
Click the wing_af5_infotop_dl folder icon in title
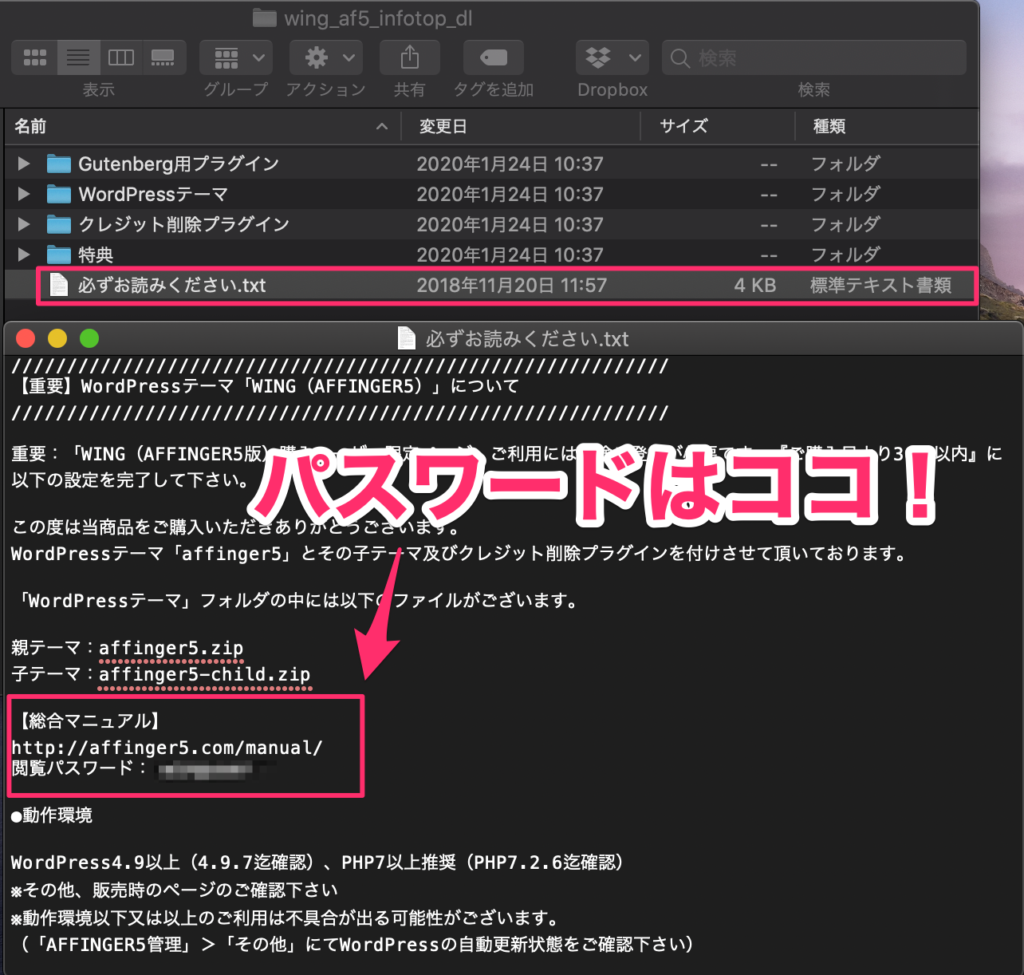tap(264, 18)
